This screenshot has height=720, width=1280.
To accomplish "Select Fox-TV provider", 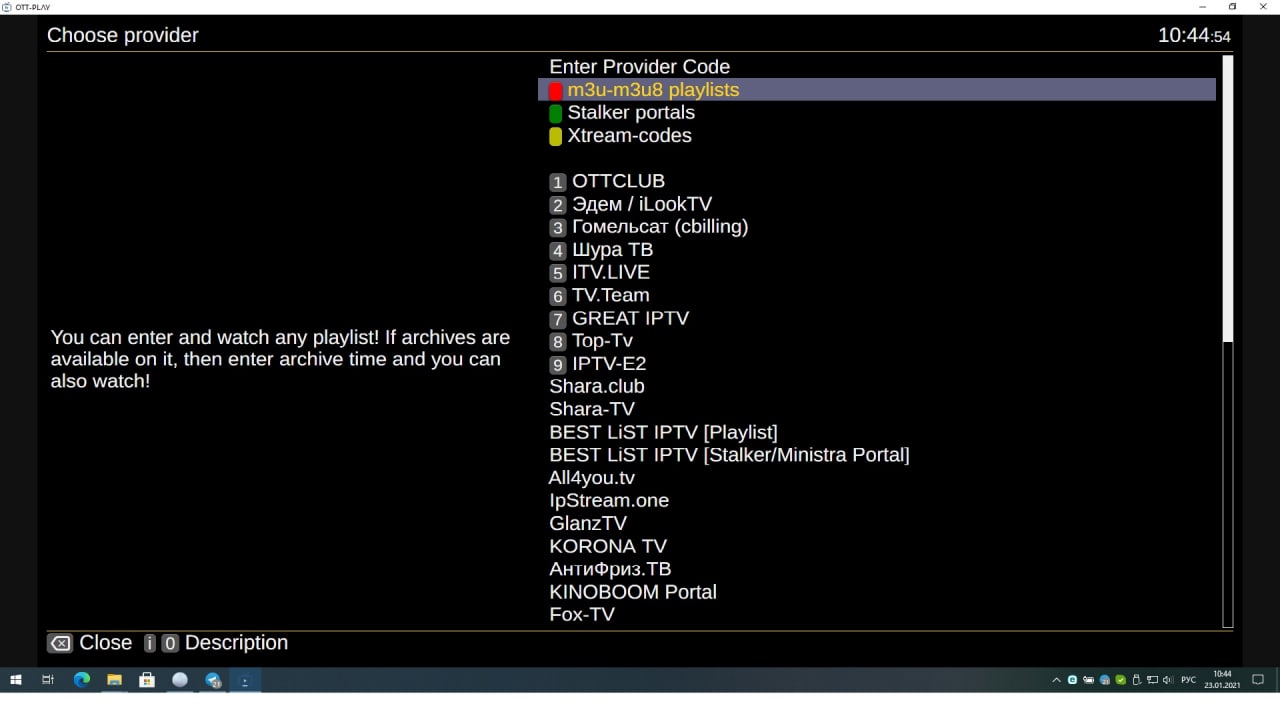I will pos(582,614).
